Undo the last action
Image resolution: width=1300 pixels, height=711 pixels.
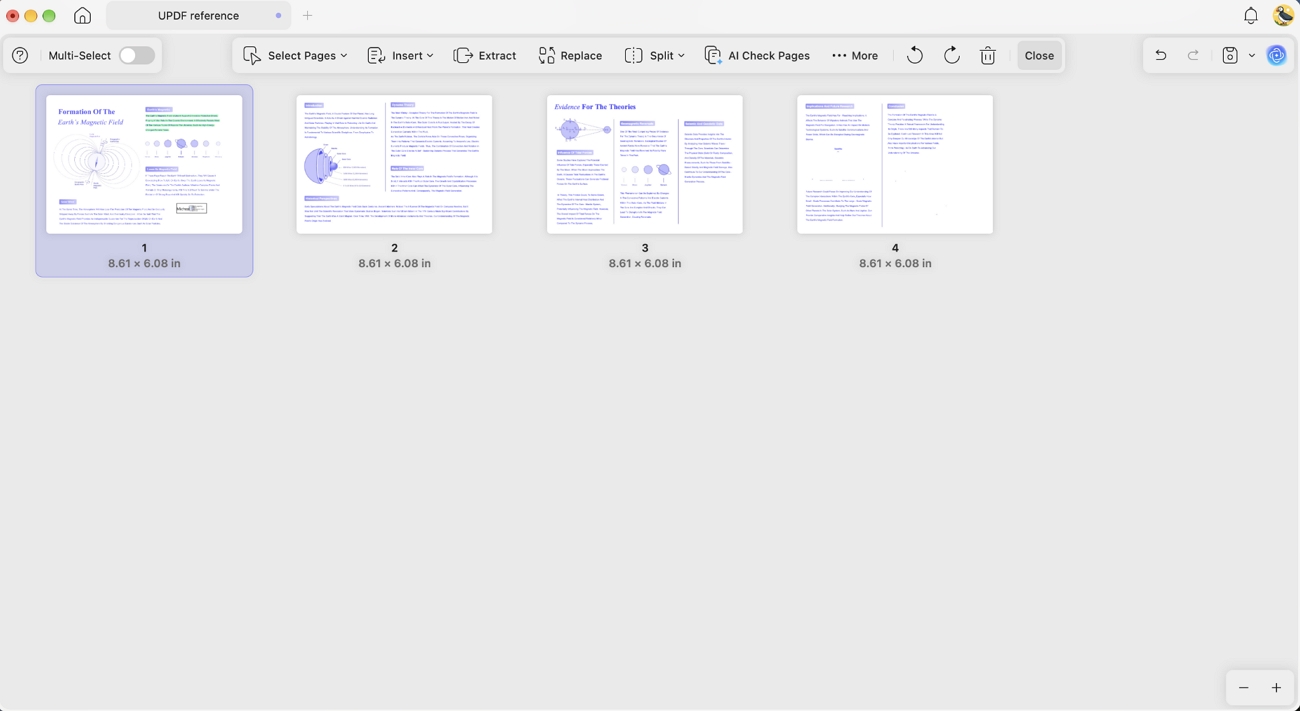[x=1161, y=56]
